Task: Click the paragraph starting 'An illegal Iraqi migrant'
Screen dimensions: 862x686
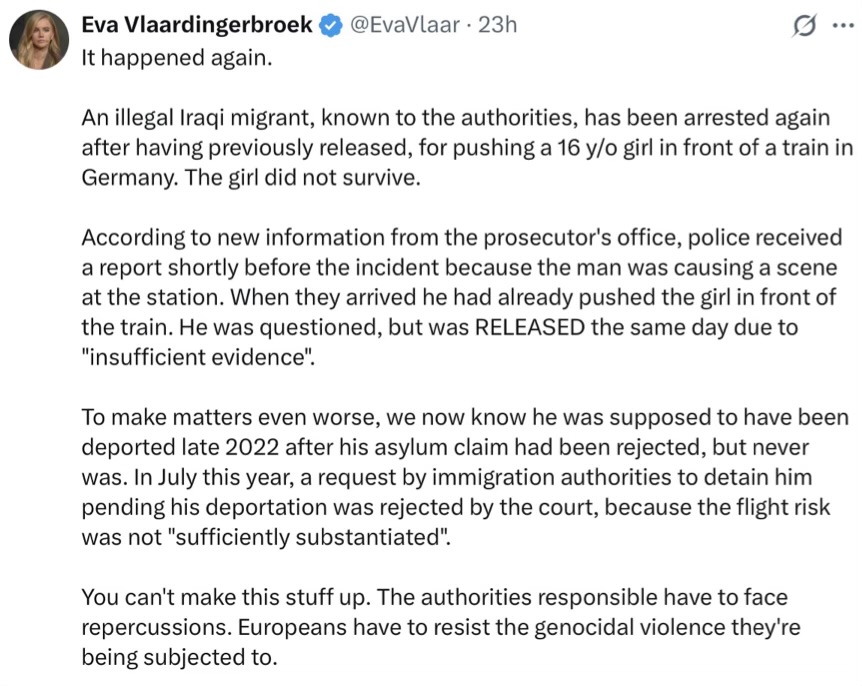Action: 467,147
